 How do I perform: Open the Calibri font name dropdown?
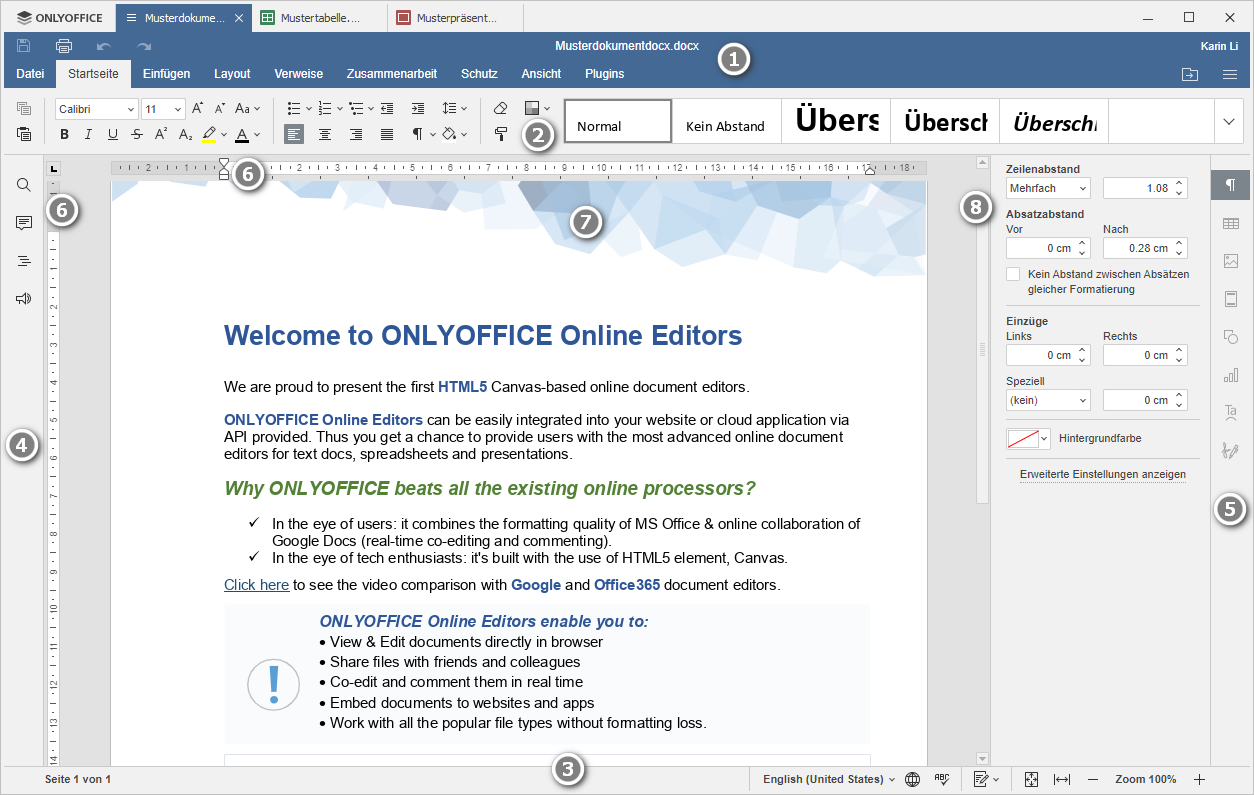coord(96,109)
